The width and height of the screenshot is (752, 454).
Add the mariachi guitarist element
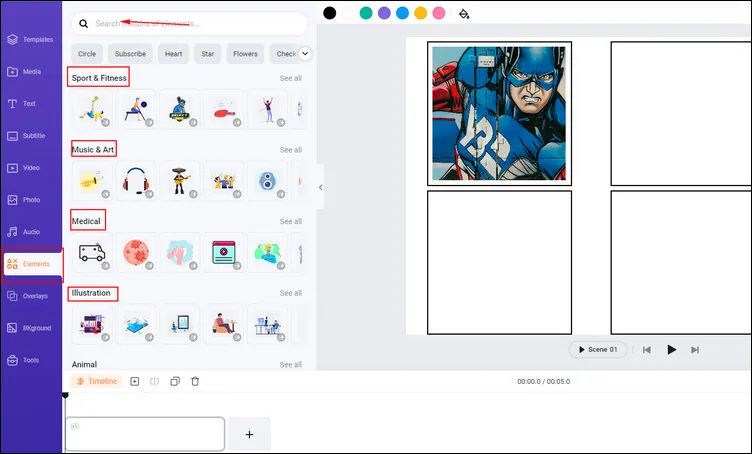[180, 181]
